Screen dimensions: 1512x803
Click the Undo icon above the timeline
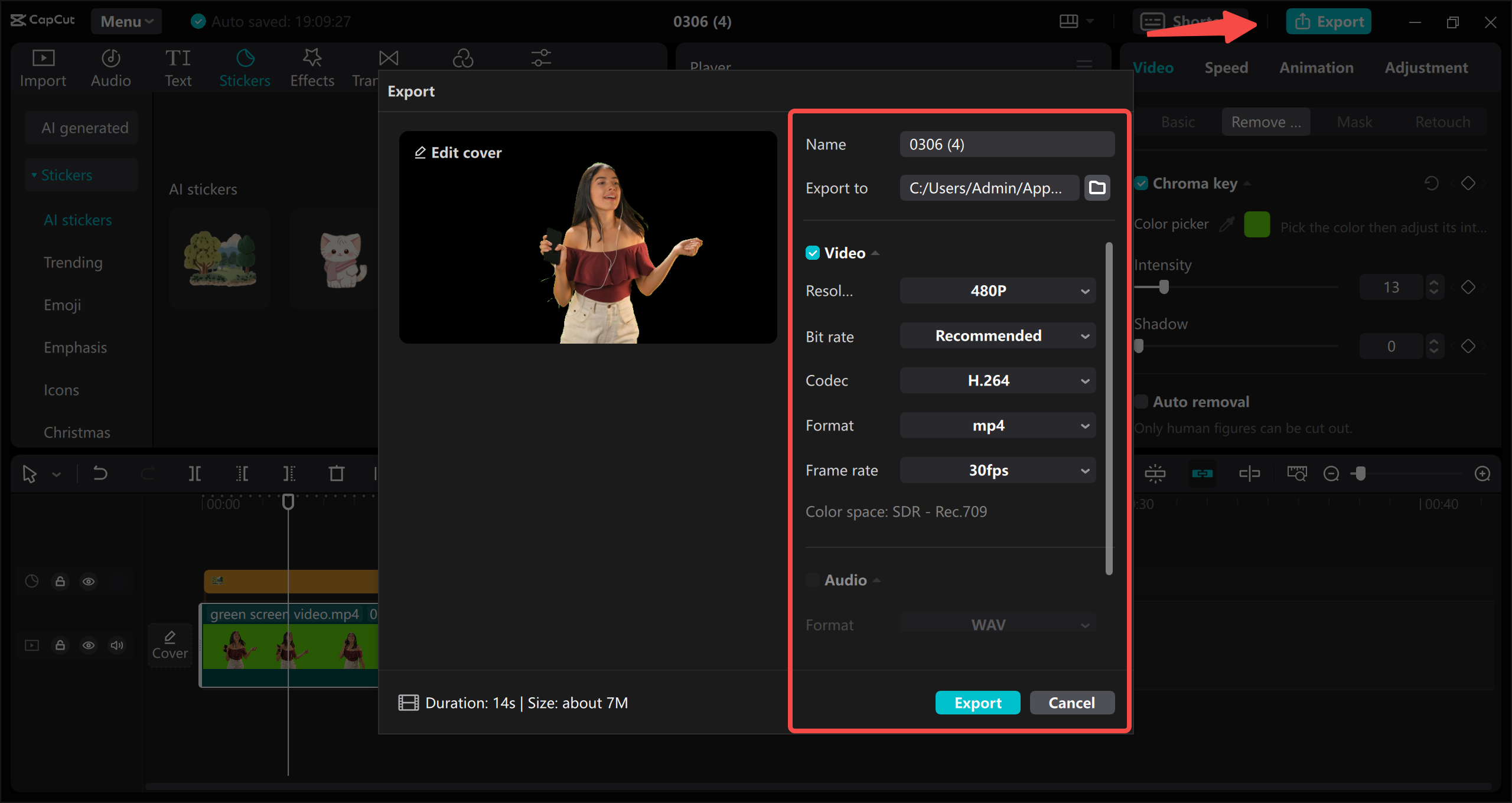pyautogui.click(x=99, y=473)
